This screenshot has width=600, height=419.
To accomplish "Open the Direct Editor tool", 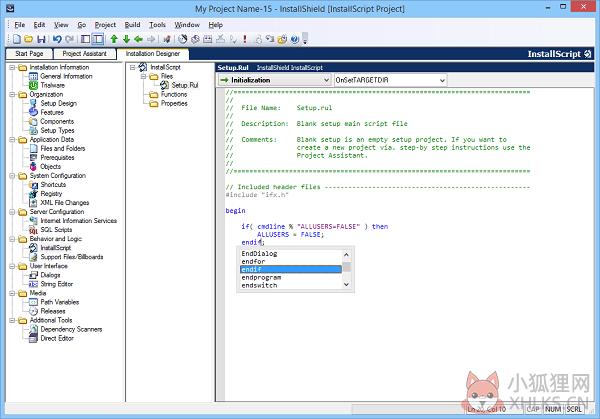I will [57, 338].
